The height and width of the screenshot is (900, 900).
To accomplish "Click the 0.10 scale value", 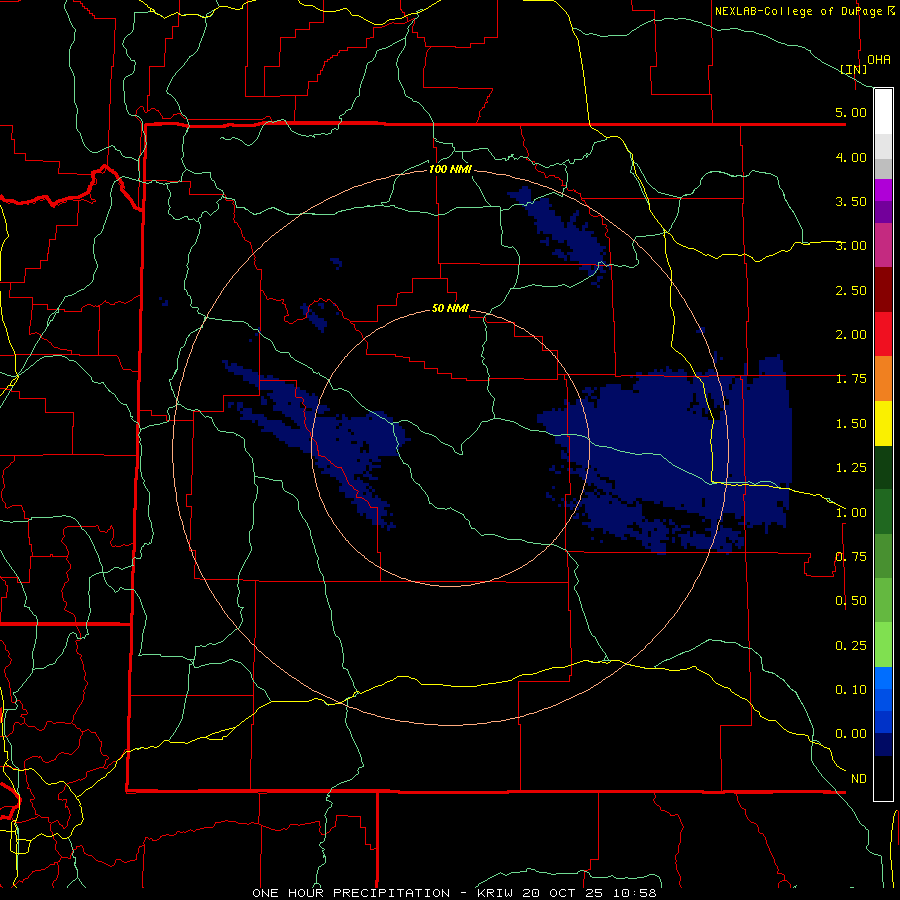I will 851,689.
